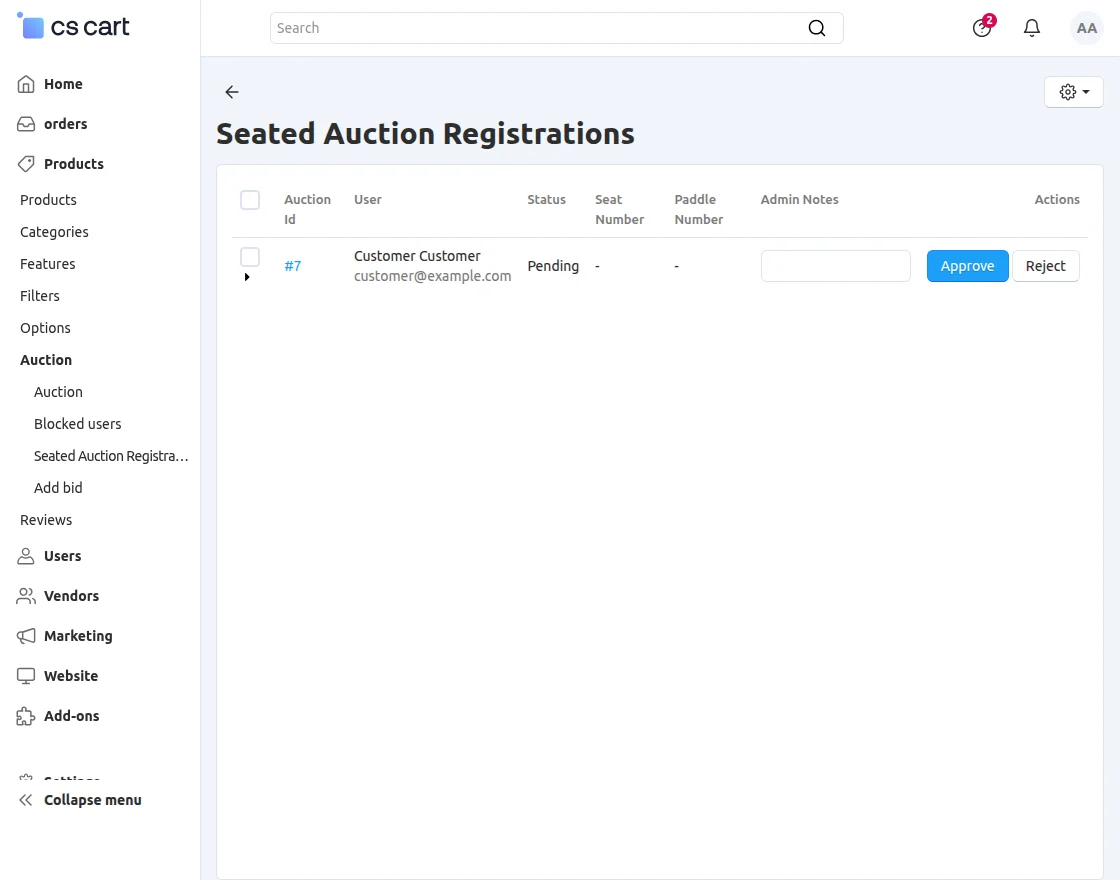The width and height of the screenshot is (1120, 880).
Task: Open the CS-Cart logo home link
Action: pos(73,26)
